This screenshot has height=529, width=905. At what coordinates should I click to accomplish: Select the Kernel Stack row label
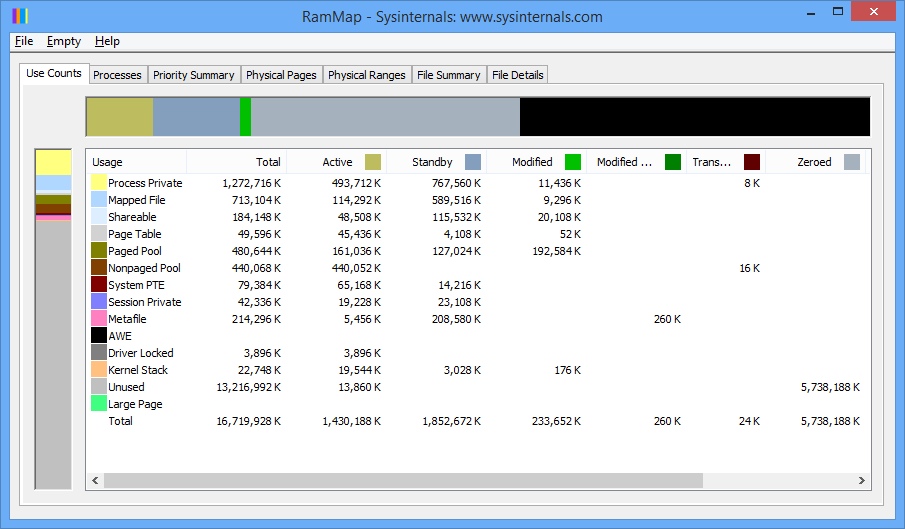tap(138, 370)
